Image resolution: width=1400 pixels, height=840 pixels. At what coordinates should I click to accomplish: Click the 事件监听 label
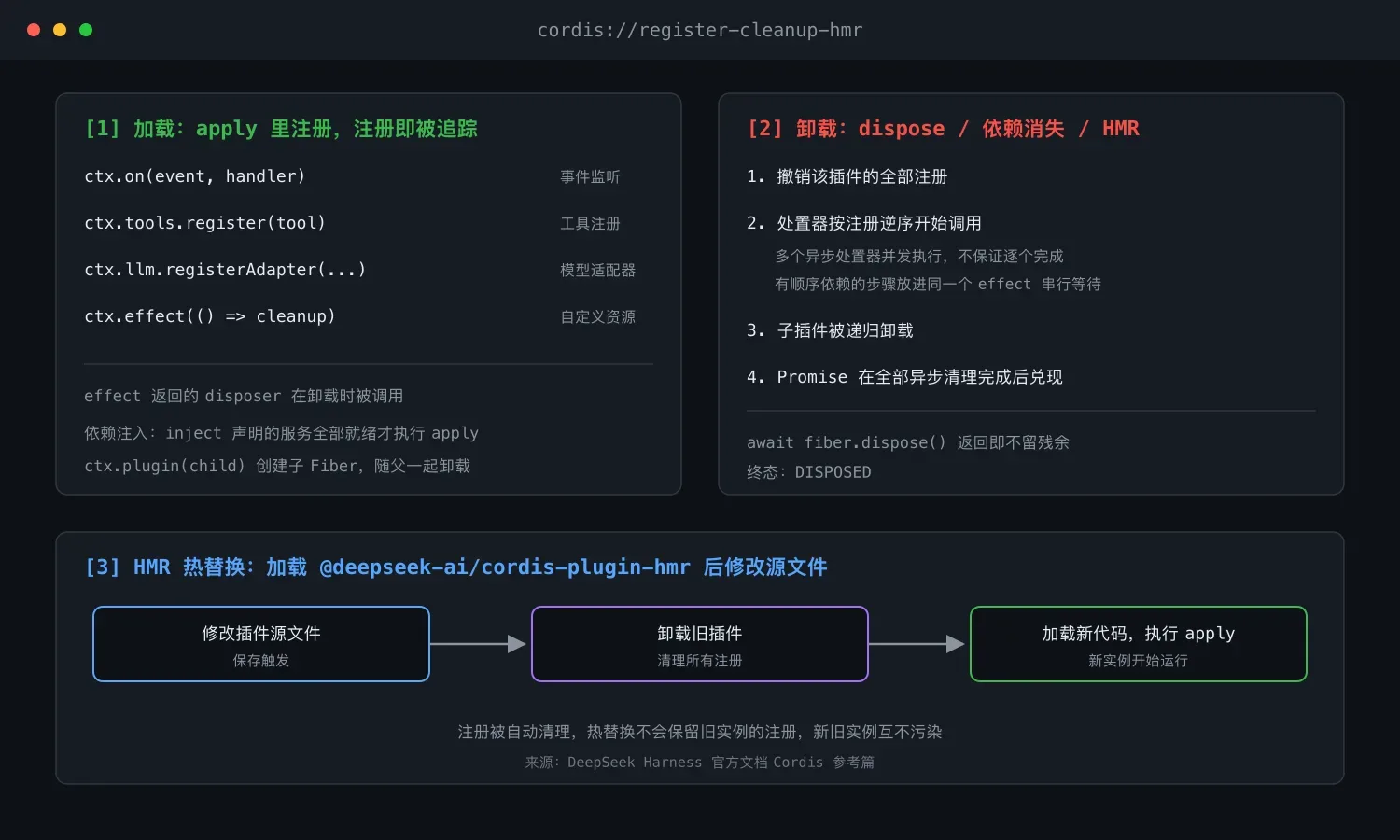click(590, 176)
